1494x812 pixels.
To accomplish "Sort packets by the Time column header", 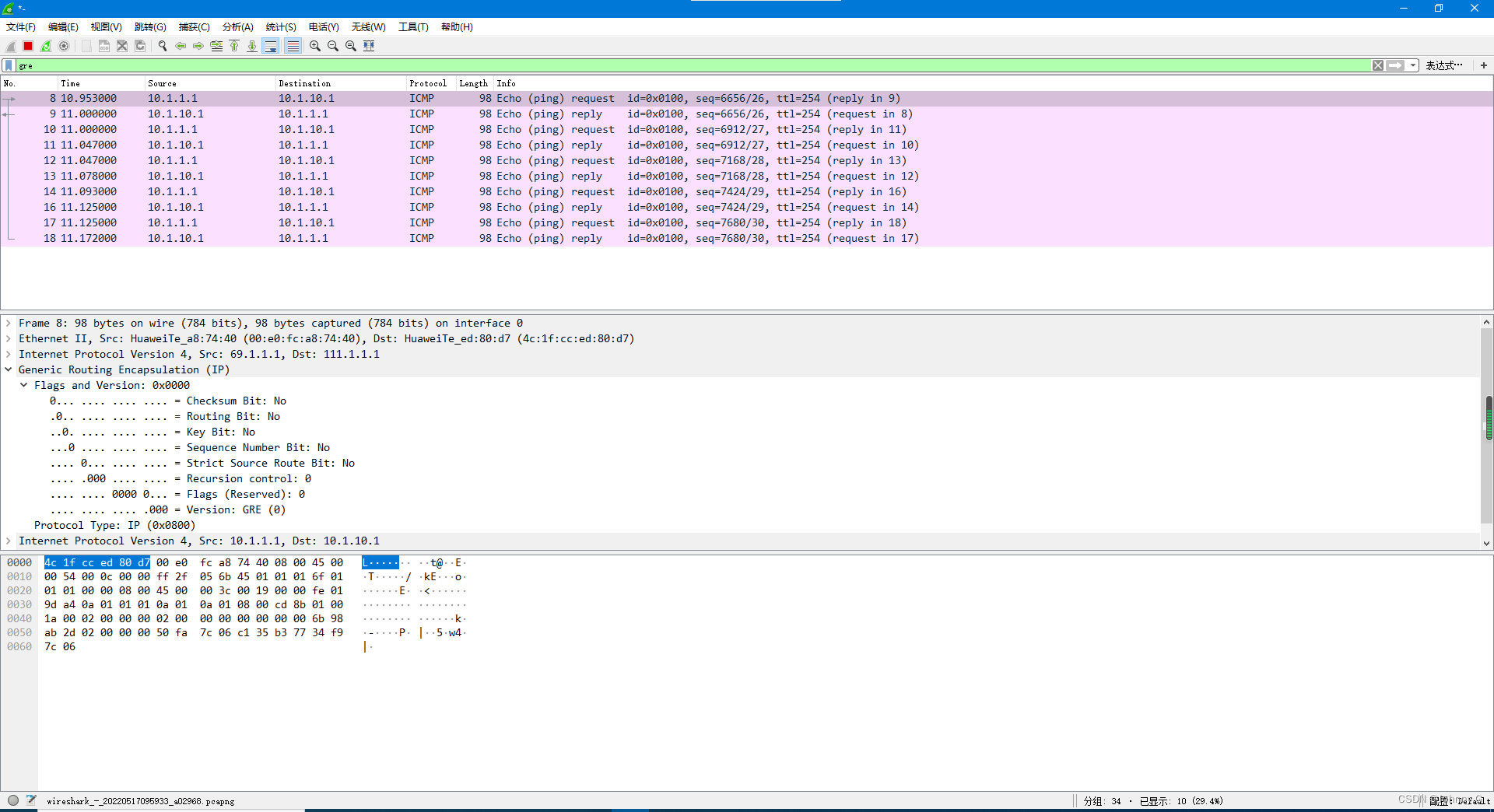I will [101, 83].
